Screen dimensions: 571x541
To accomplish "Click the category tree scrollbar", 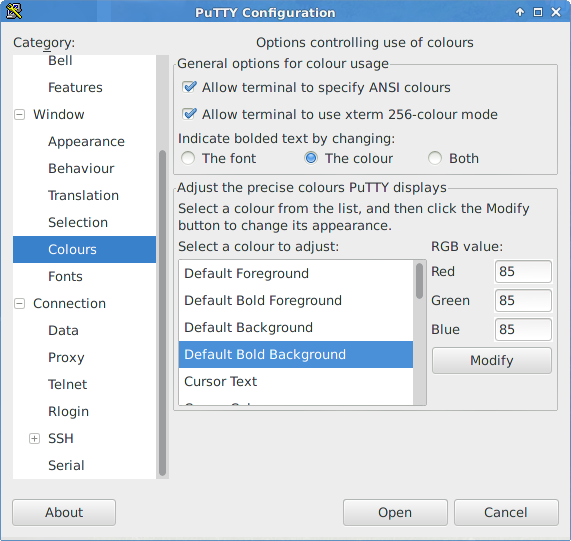I will pos(162,313).
